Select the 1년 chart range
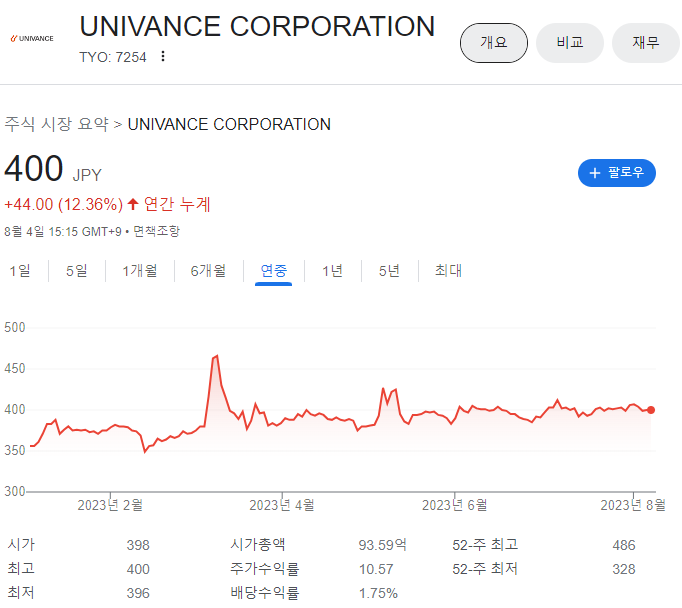This screenshot has height=608, width=682. coord(333,271)
